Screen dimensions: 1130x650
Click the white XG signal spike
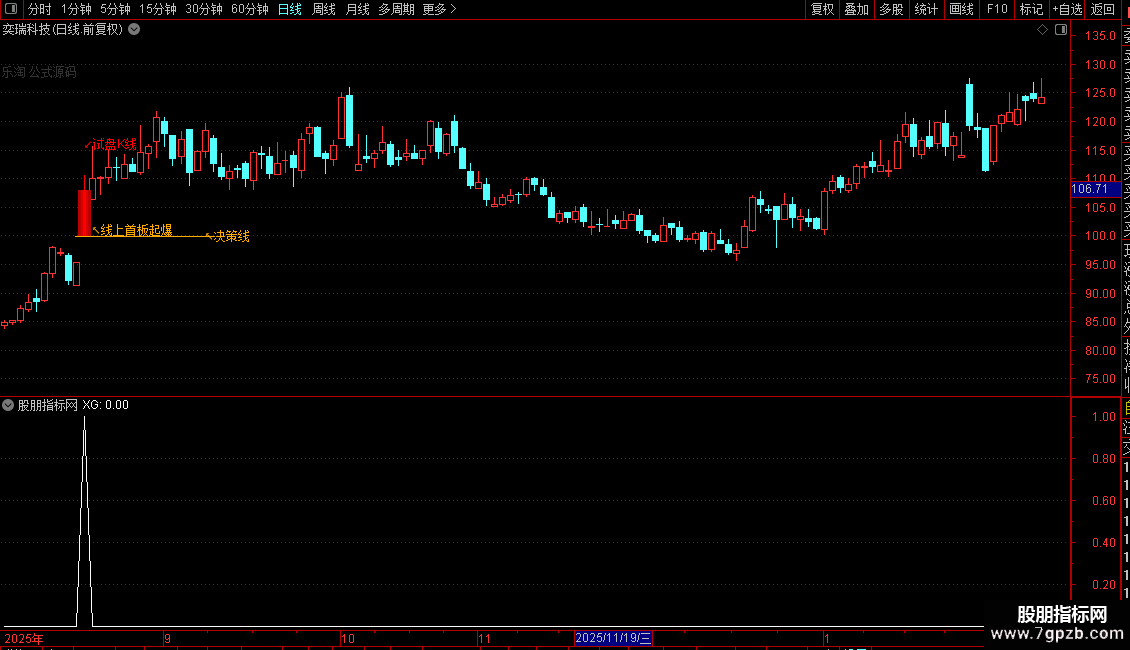coord(84,521)
